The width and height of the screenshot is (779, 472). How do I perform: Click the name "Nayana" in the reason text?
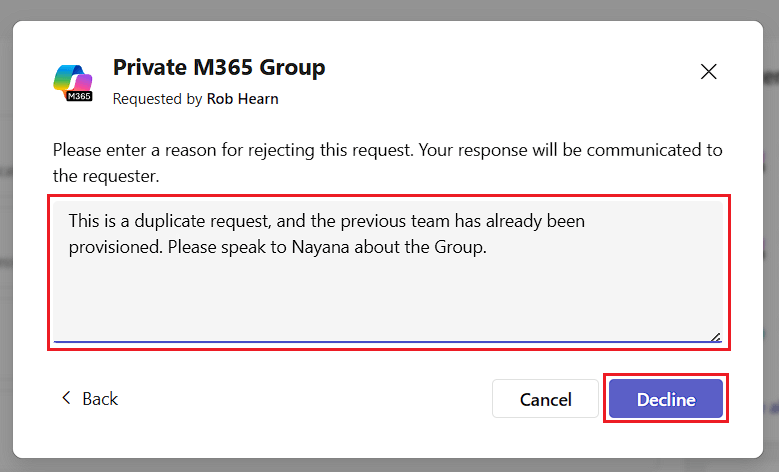tap(320, 247)
